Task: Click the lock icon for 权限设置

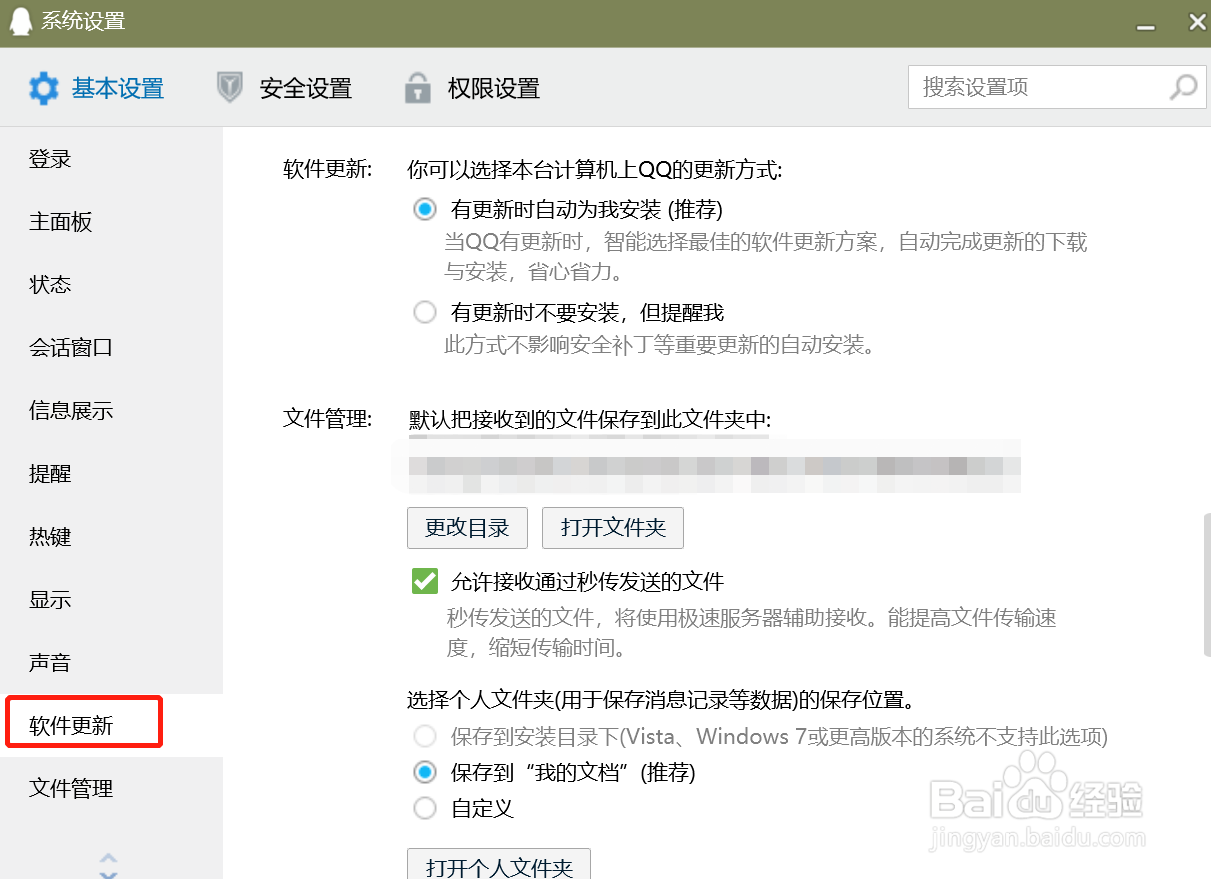Action: [416, 88]
